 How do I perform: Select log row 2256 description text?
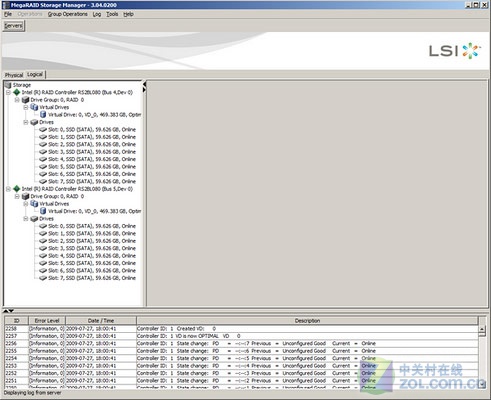256,343
